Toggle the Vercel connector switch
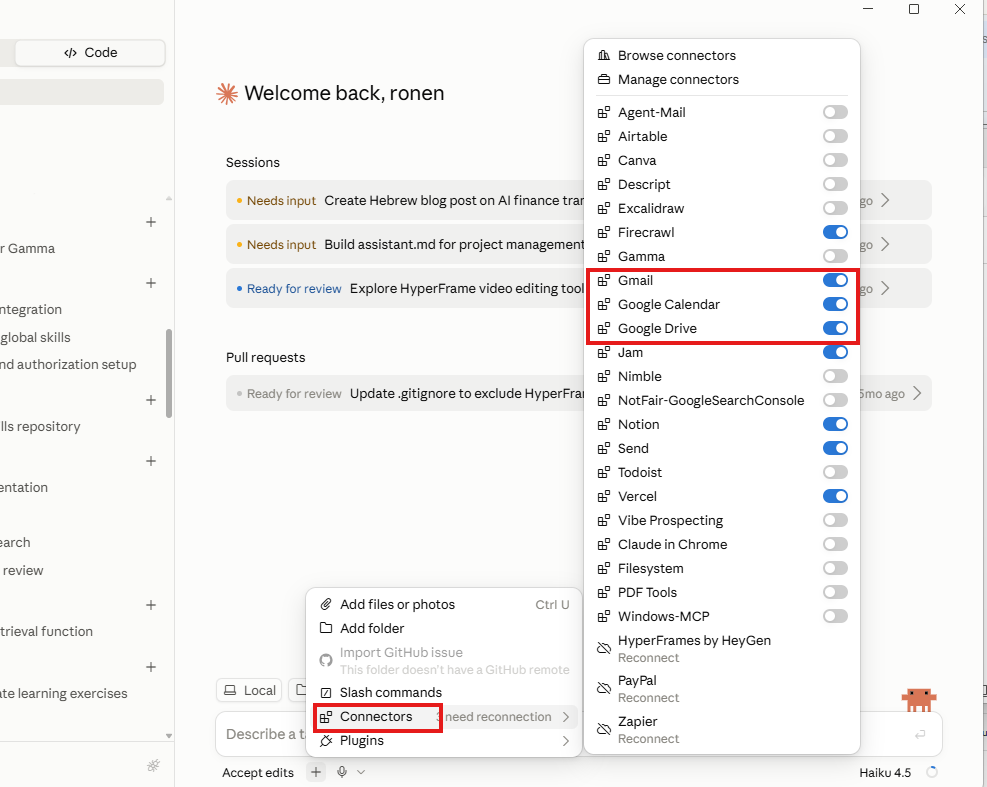Viewport: 987px width, 787px height. pos(835,496)
